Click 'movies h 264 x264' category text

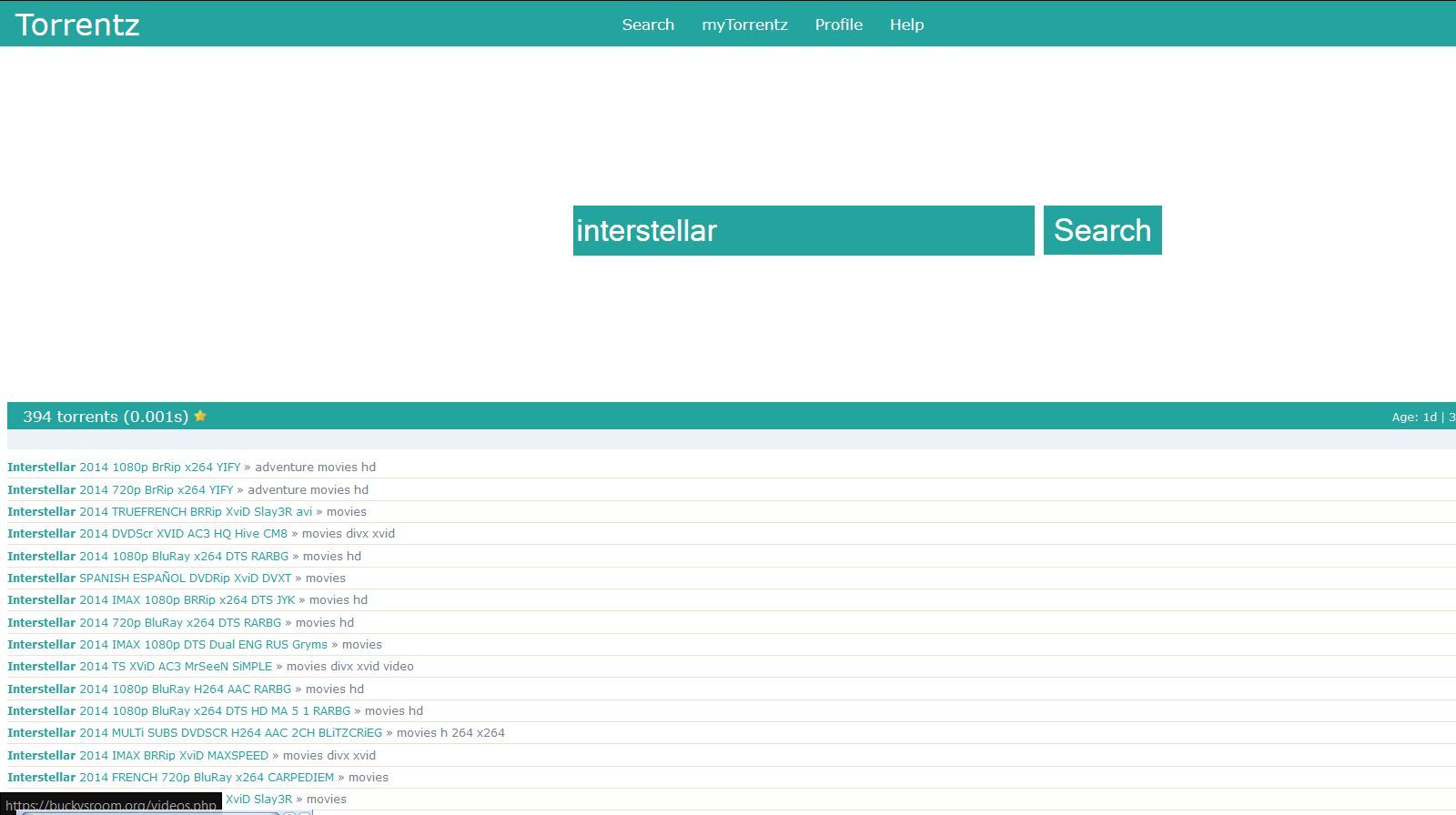(450, 732)
